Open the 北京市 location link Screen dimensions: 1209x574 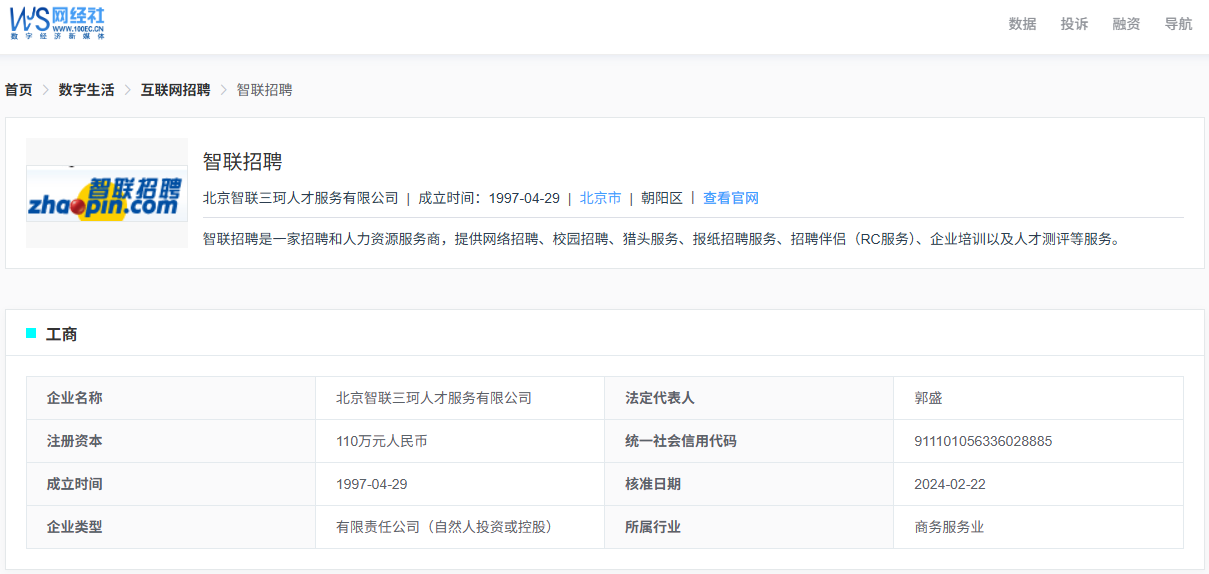(600, 198)
